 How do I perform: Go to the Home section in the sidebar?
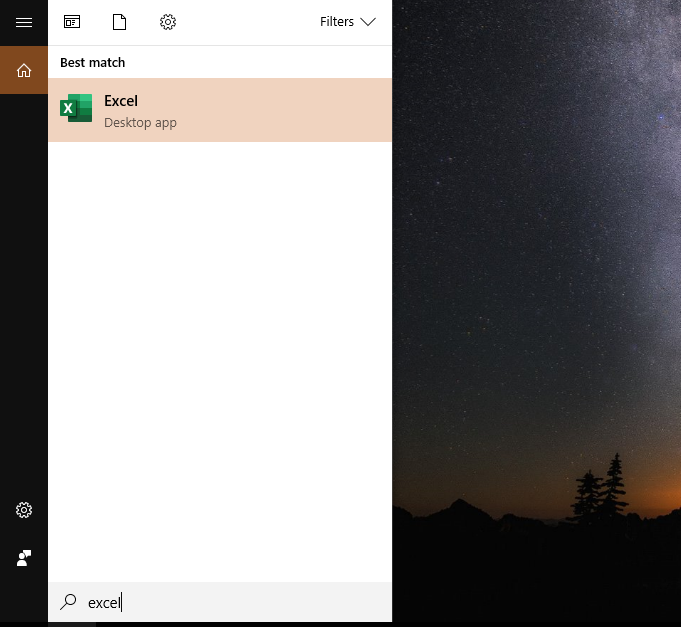[24, 70]
